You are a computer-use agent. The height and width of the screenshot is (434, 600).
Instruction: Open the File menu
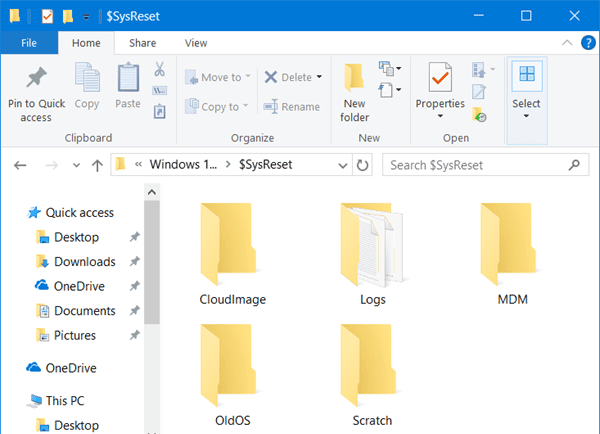click(28, 43)
